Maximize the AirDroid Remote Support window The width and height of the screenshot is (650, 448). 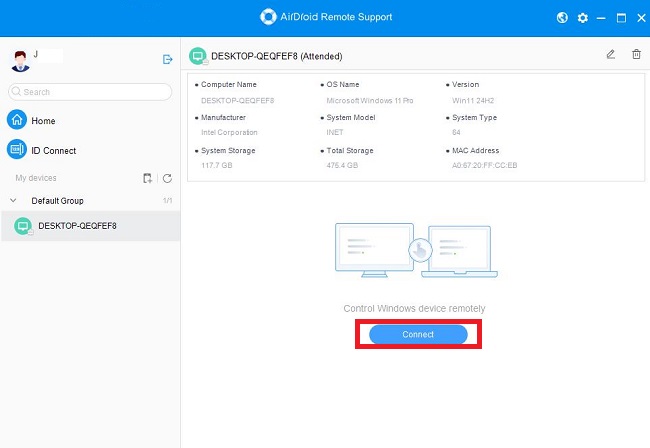(x=621, y=18)
